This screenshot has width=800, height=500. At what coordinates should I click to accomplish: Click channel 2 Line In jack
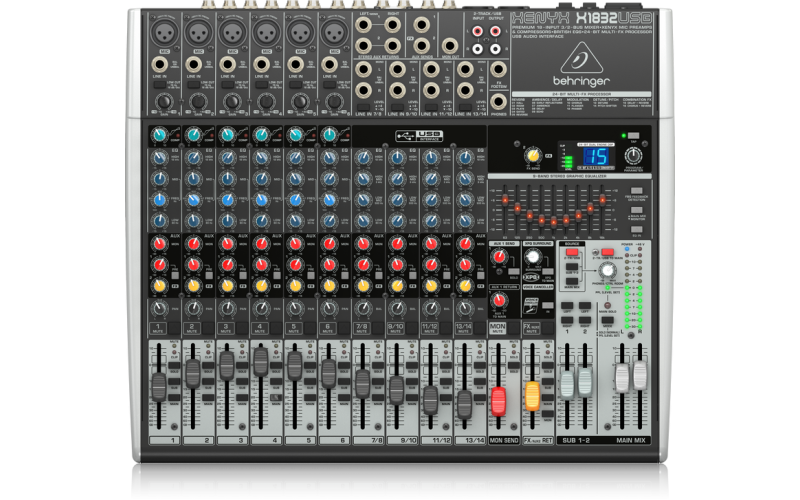194,65
